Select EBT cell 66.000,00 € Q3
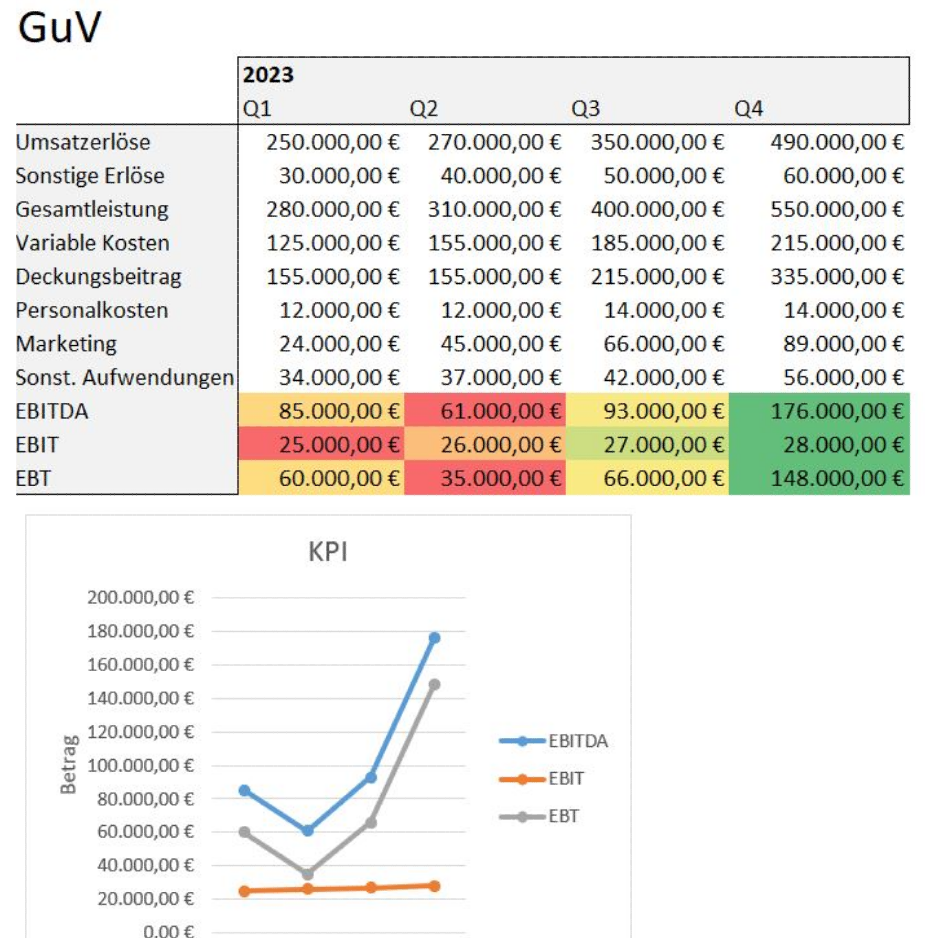This screenshot has width=938, height=938. click(647, 477)
